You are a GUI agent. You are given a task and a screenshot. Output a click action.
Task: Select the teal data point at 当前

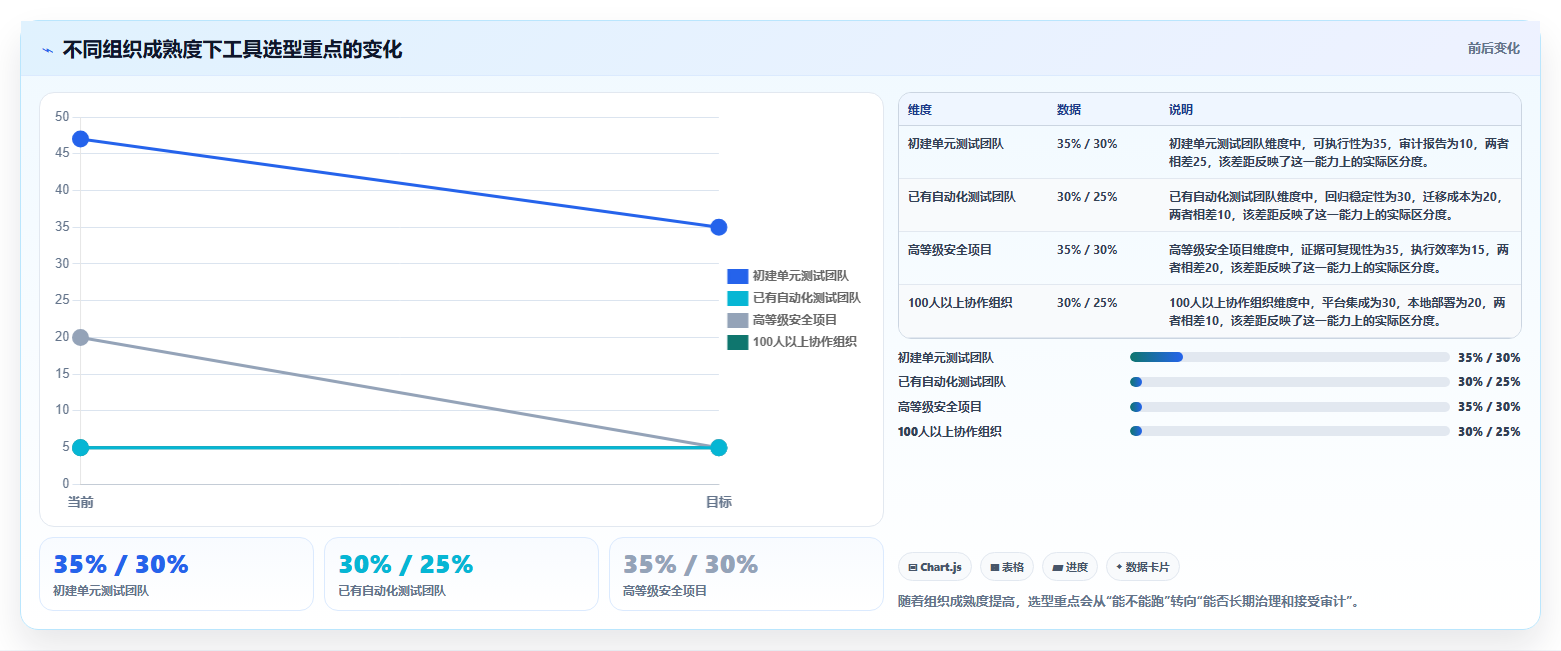(x=81, y=447)
